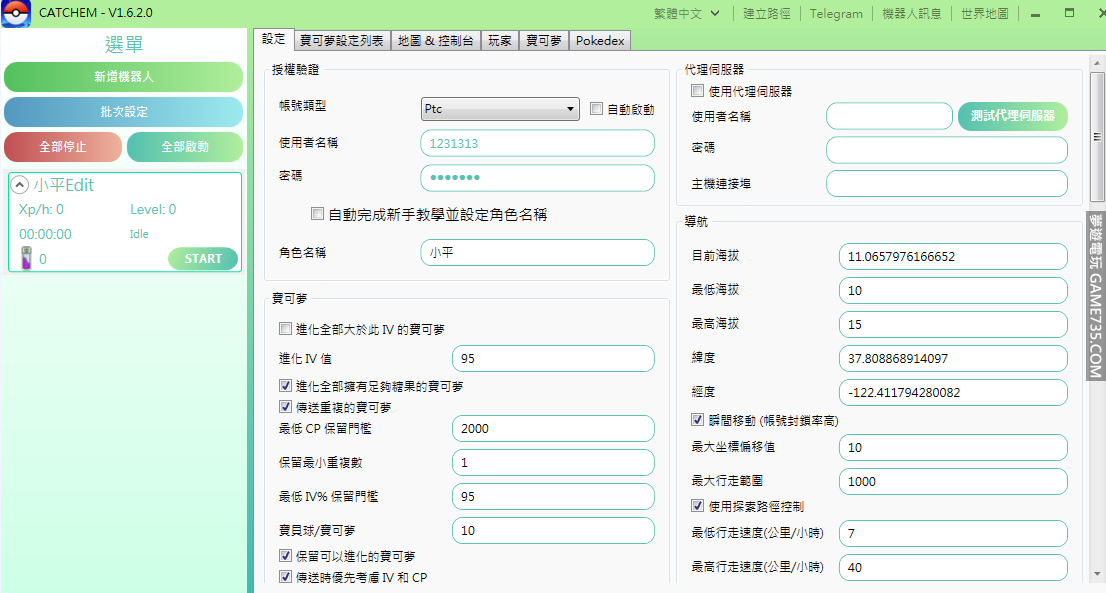
Task: Switch to the Pokedex tab
Action: point(600,40)
